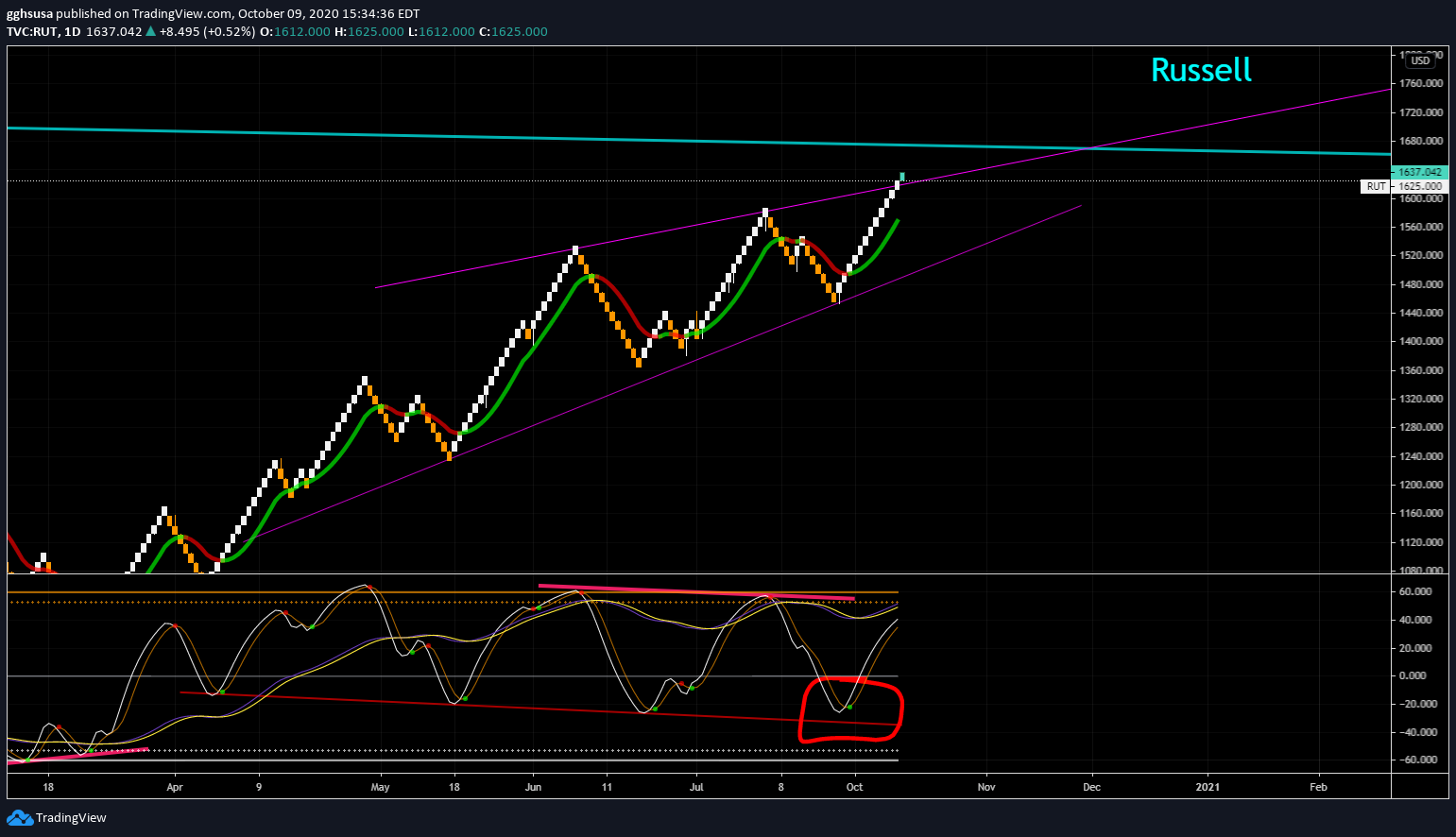Click the 1760.000 price axis label

(1421, 83)
